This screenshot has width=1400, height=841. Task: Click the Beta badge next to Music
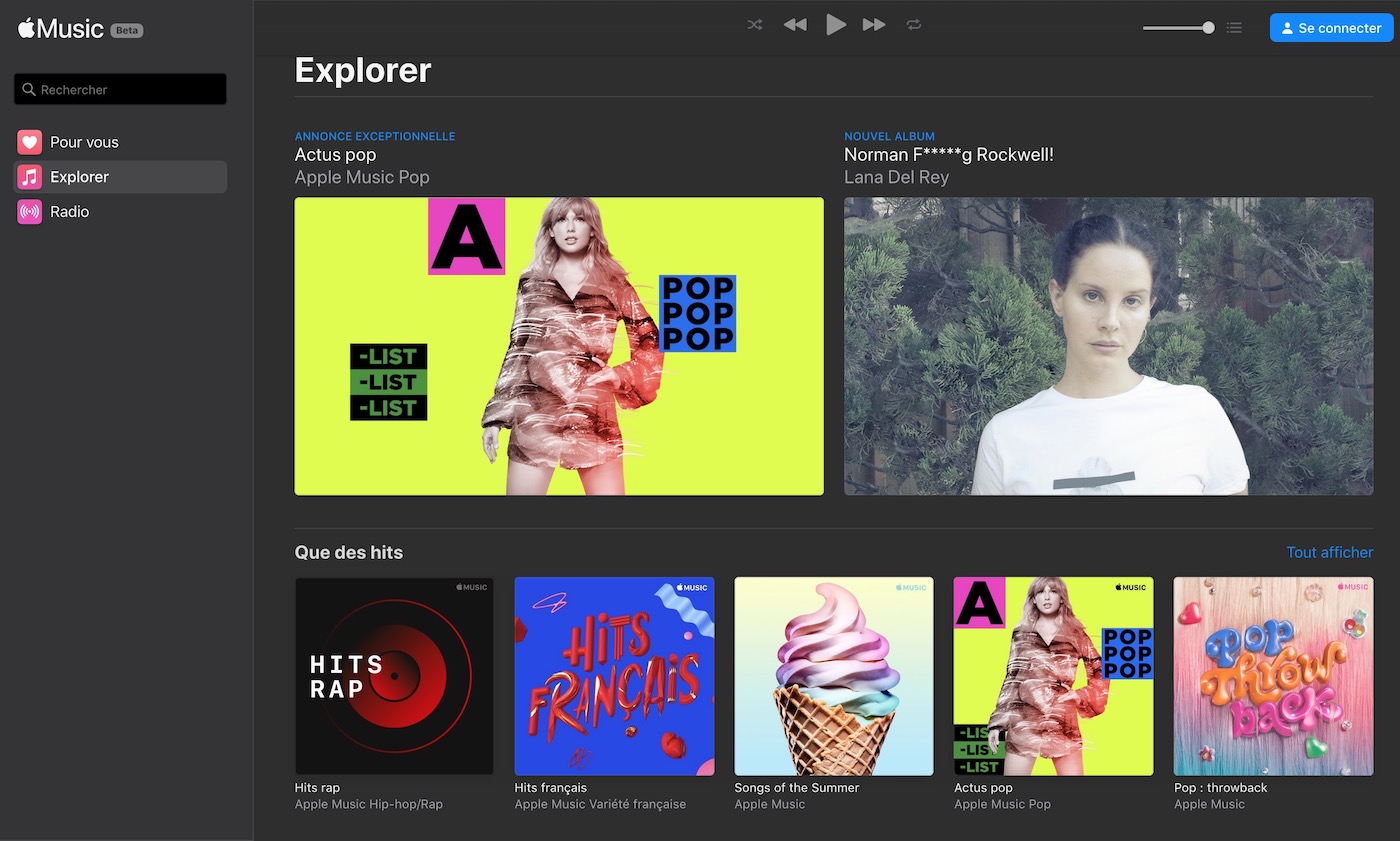[127, 30]
